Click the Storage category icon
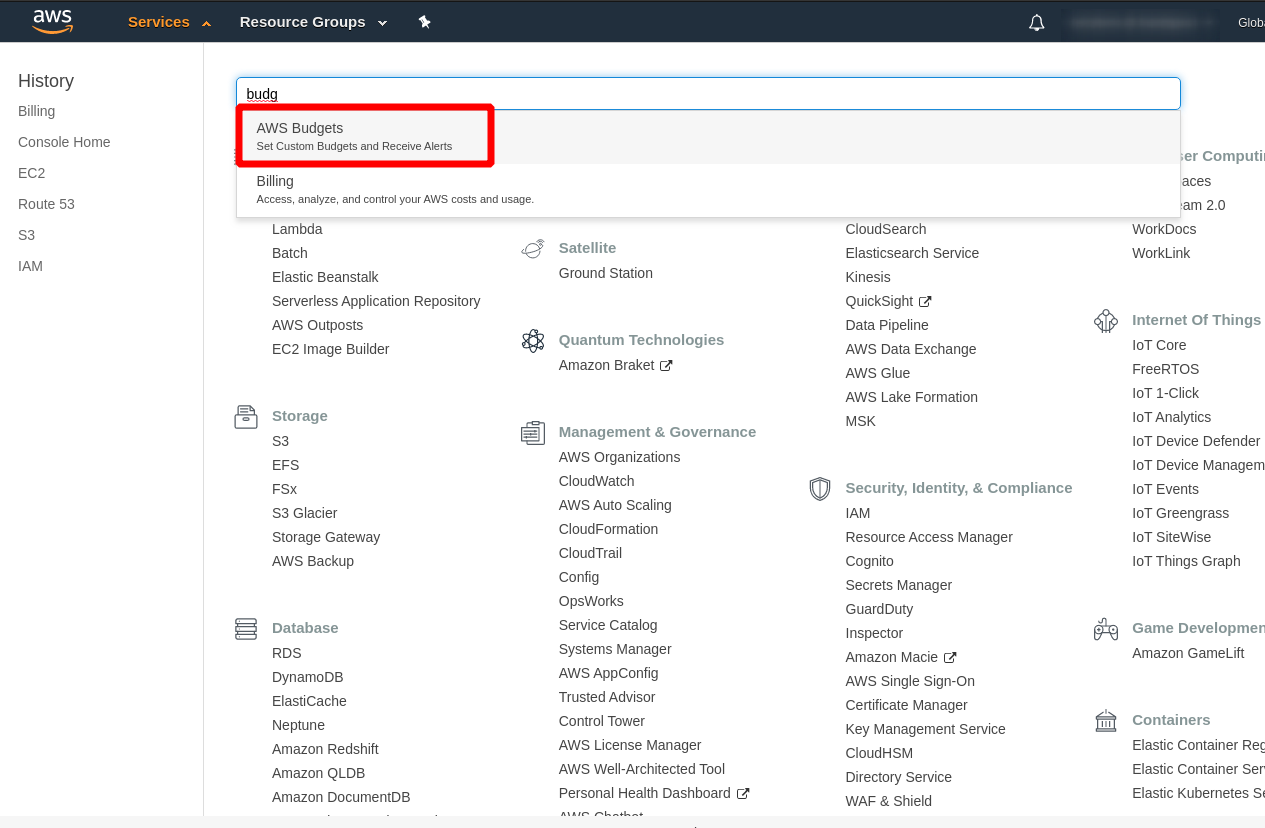This screenshot has height=828, width=1265. pos(246,416)
